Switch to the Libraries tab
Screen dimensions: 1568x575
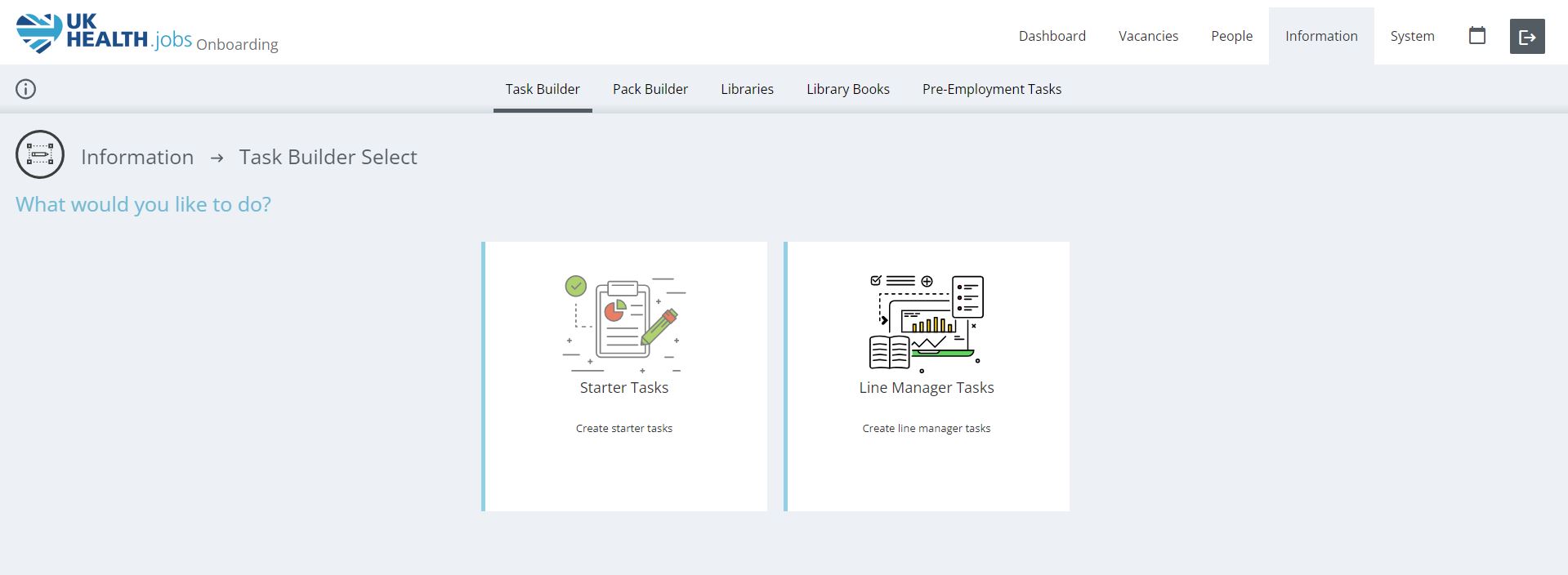coord(747,89)
